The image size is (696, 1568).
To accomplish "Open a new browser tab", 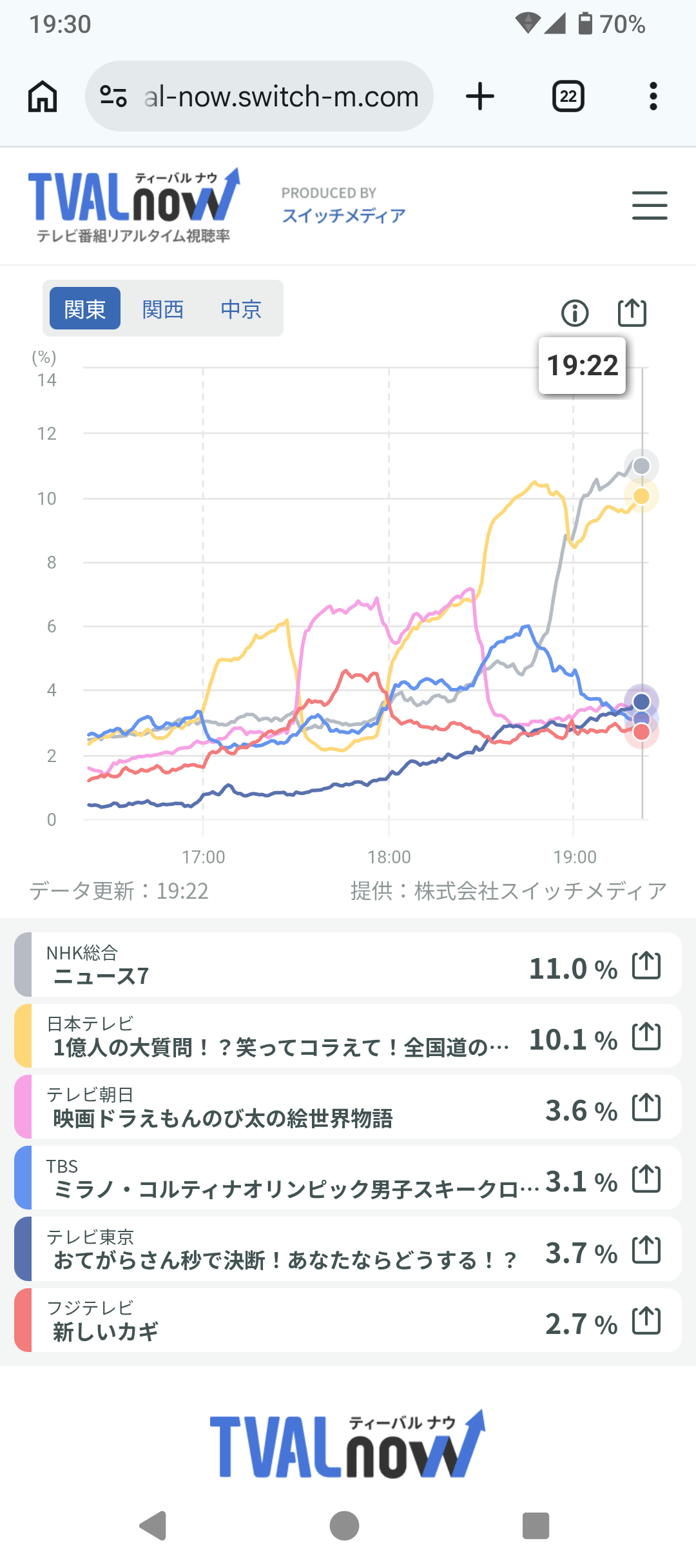I will (x=480, y=97).
